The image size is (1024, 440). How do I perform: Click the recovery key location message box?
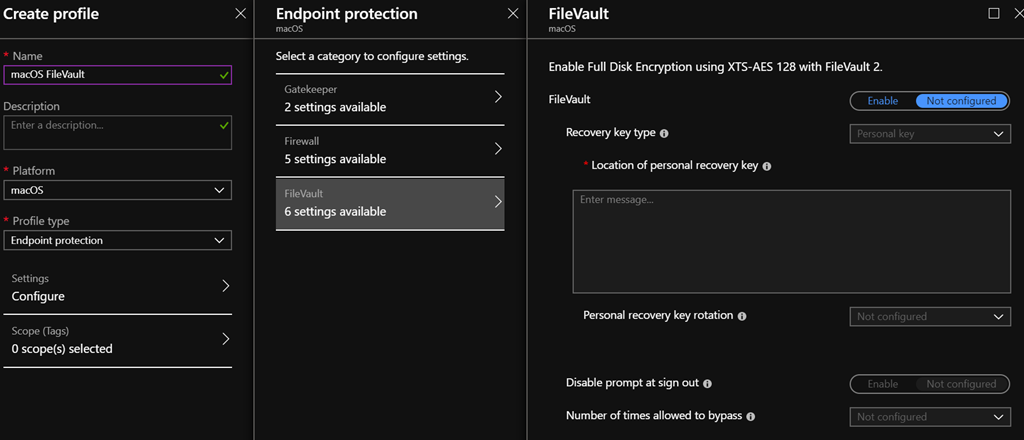791,240
